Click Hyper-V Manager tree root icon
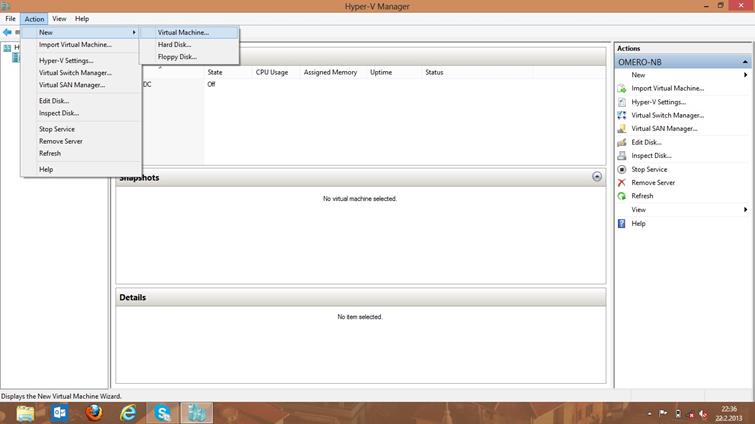Viewport: 755px width, 424px height. [7, 48]
